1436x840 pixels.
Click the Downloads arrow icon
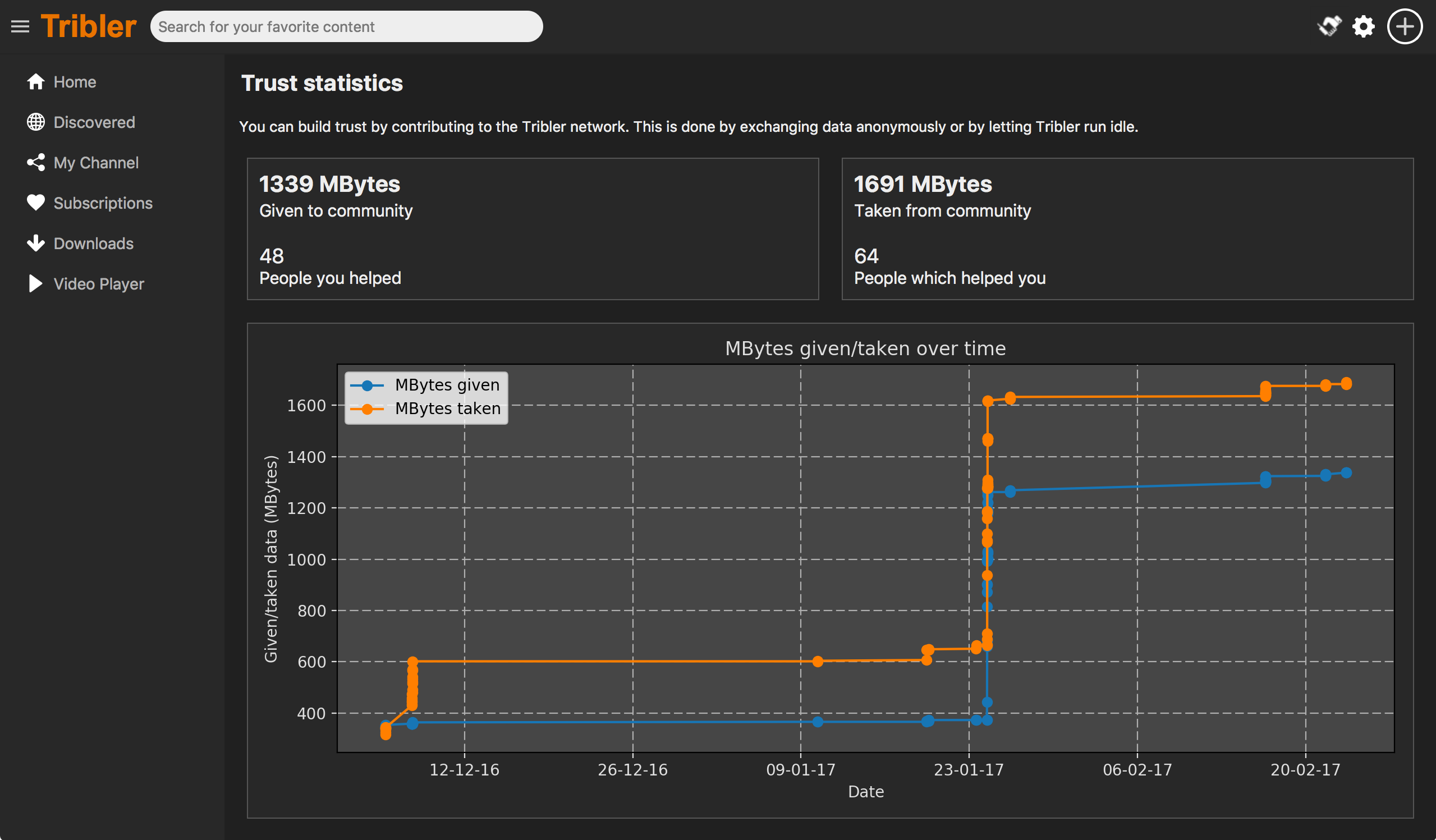pyautogui.click(x=35, y=244)
